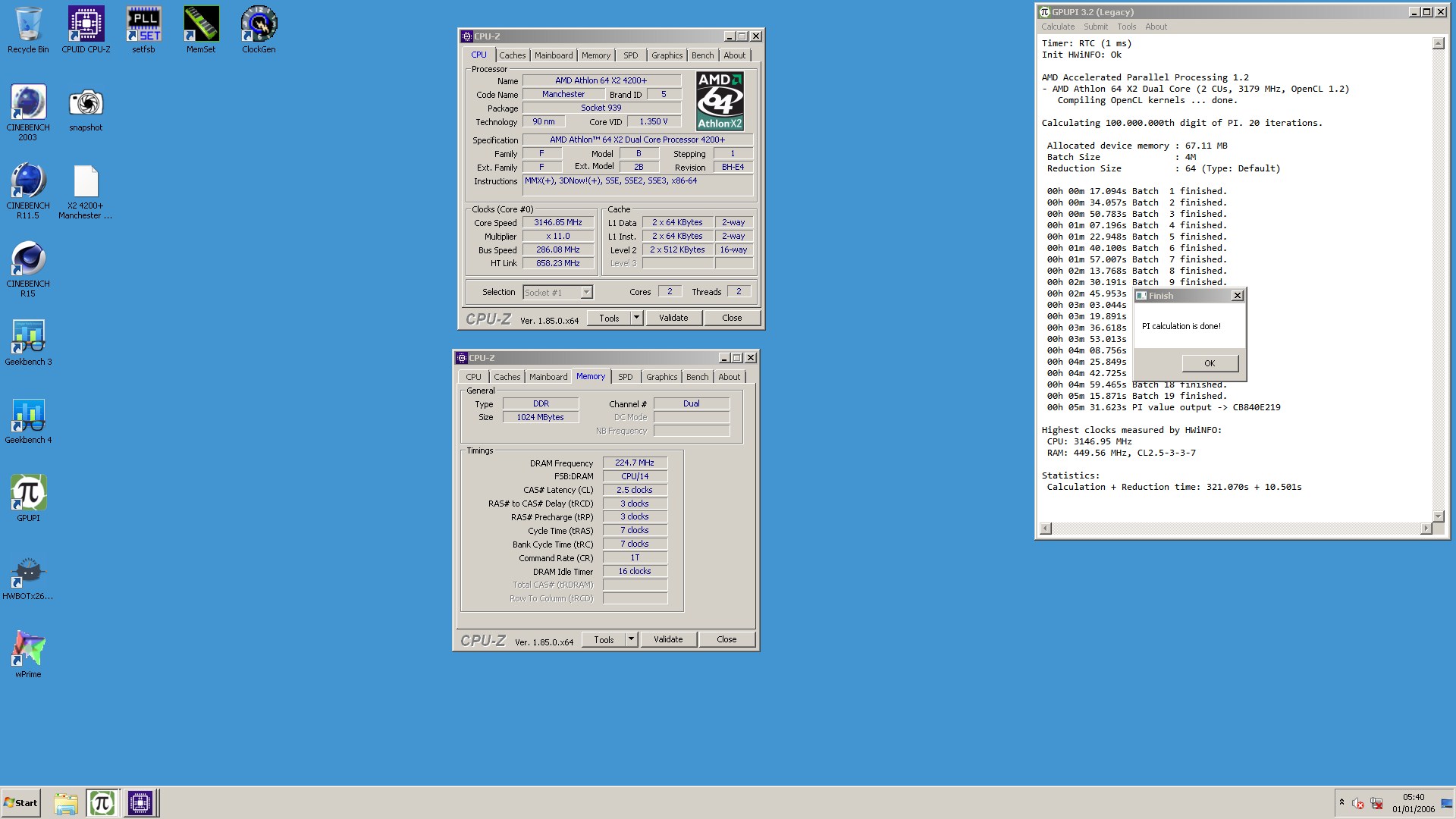Show hidden tray icons arrow

[1341, 802]
